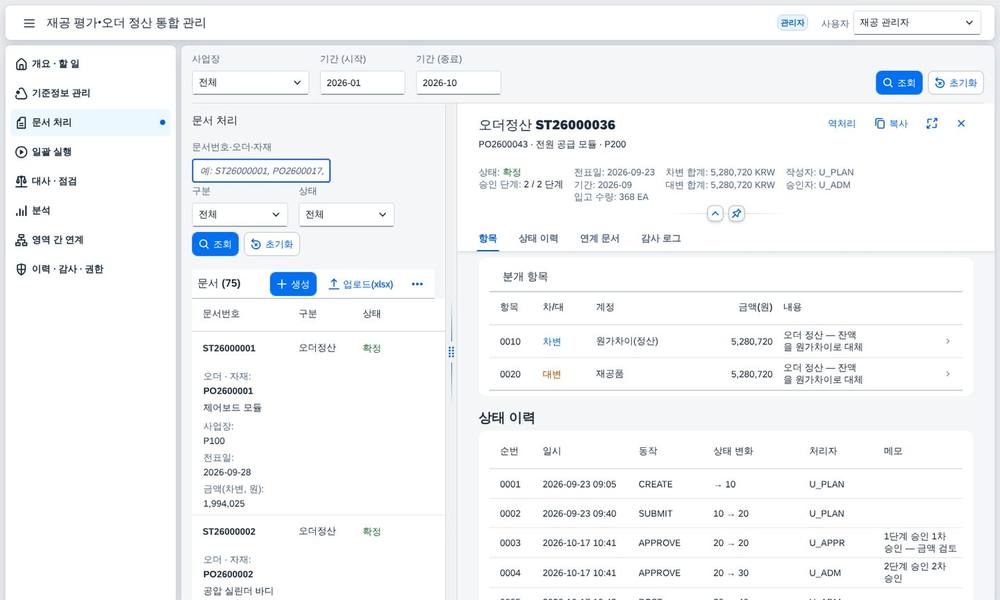The width and height of the screenshot is (1000, 600).
Task: Click the 개요 home icon
Action: [21, 64]
